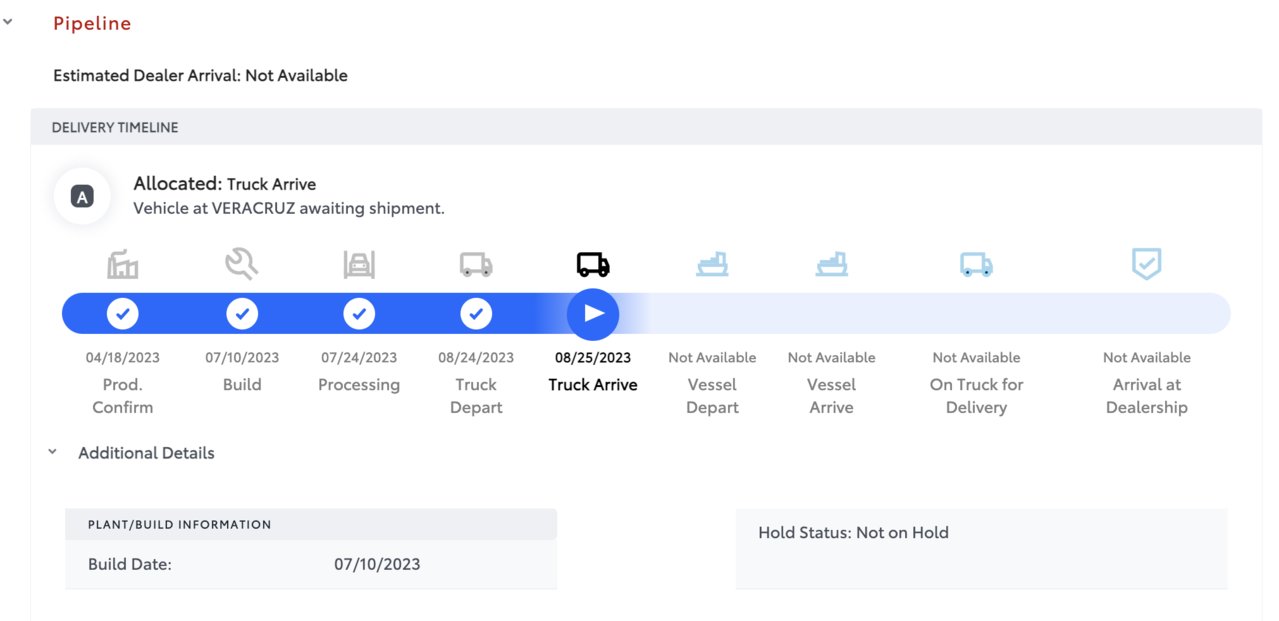Click the Prod. Confirm label
Viewport: 1279px width, 621px height.
click(x=123, y=396)
